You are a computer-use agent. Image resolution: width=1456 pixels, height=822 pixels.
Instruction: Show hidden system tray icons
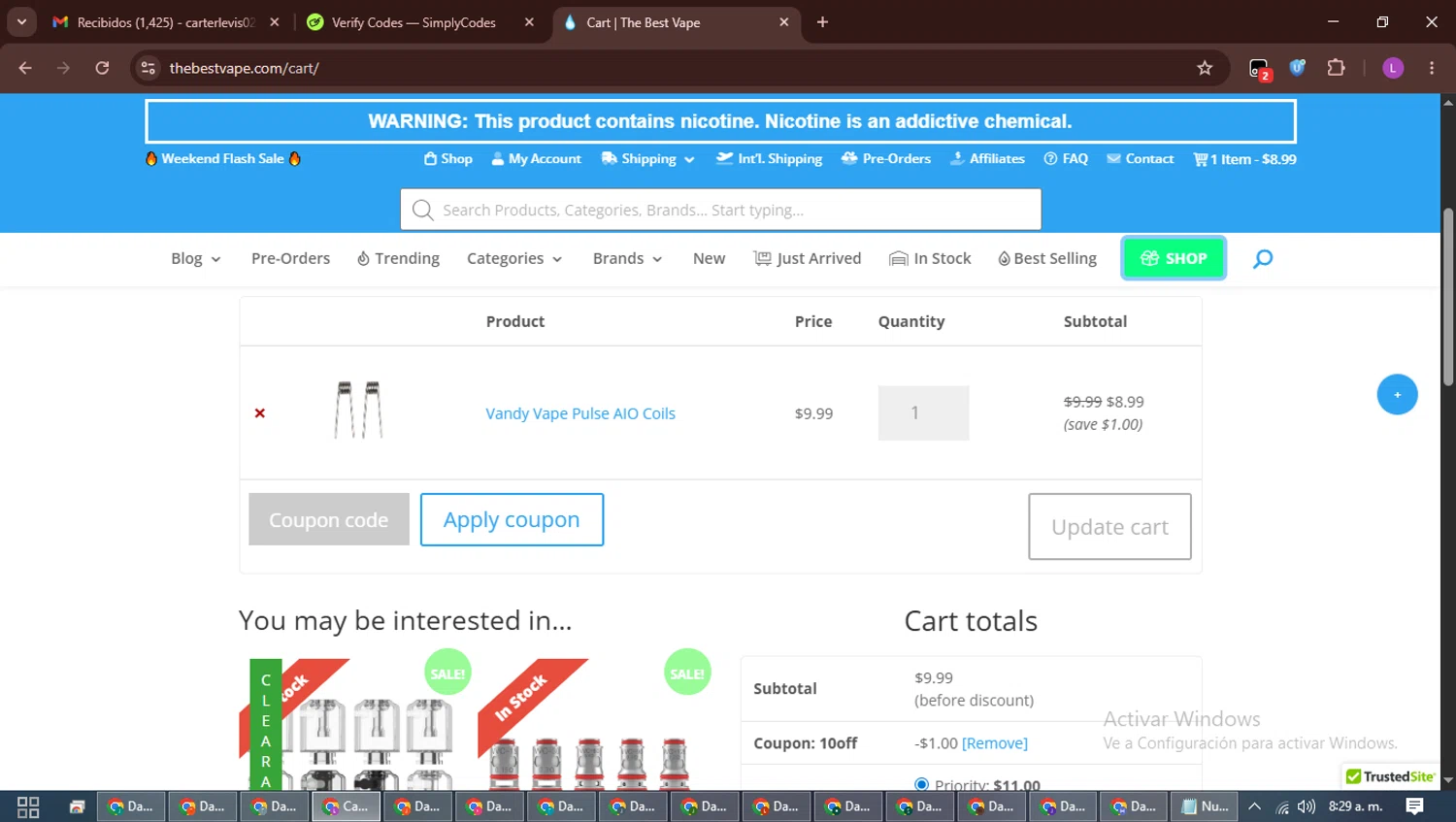click(x=1254, y=806)
